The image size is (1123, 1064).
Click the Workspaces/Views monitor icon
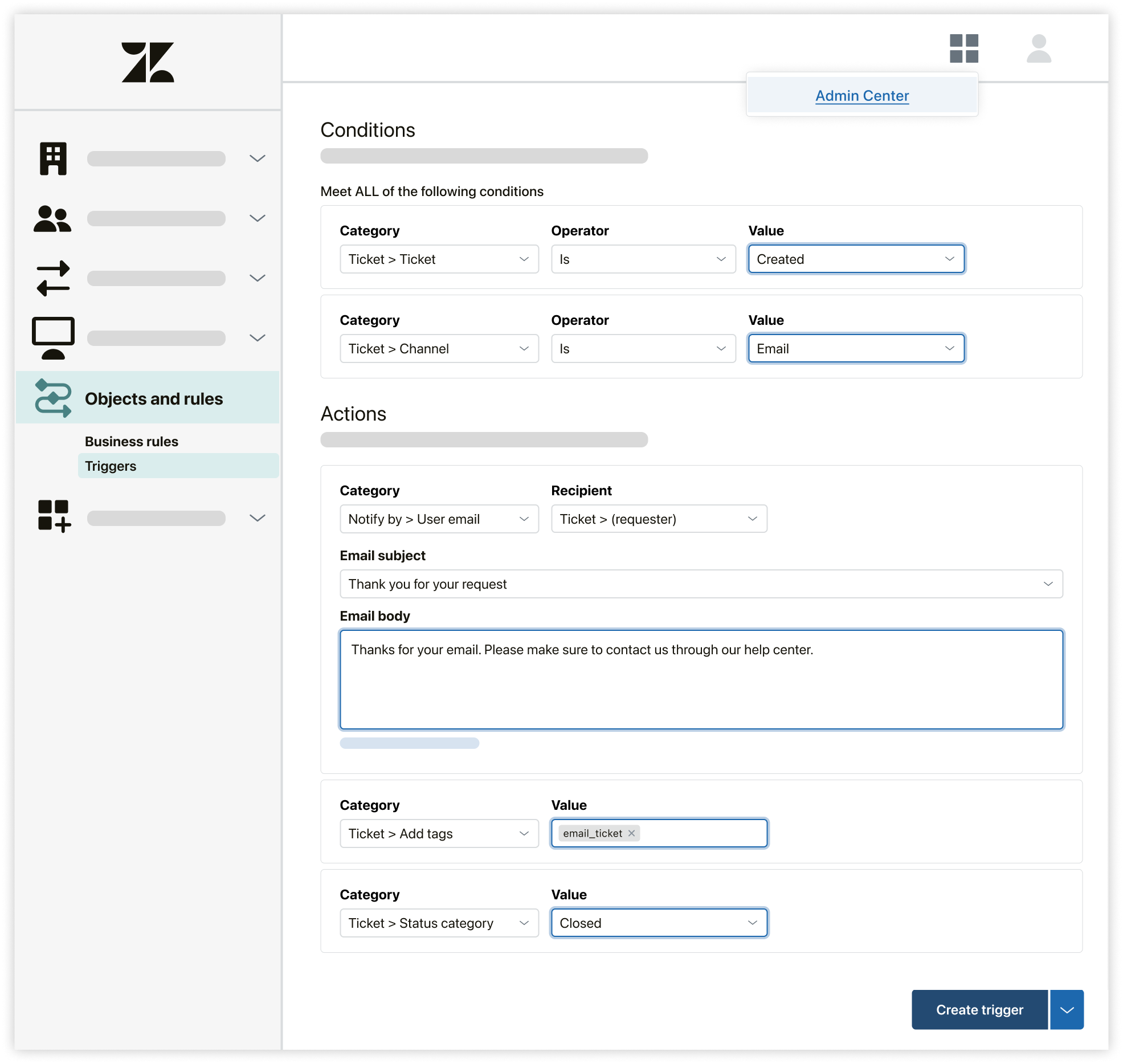point(54,335)
